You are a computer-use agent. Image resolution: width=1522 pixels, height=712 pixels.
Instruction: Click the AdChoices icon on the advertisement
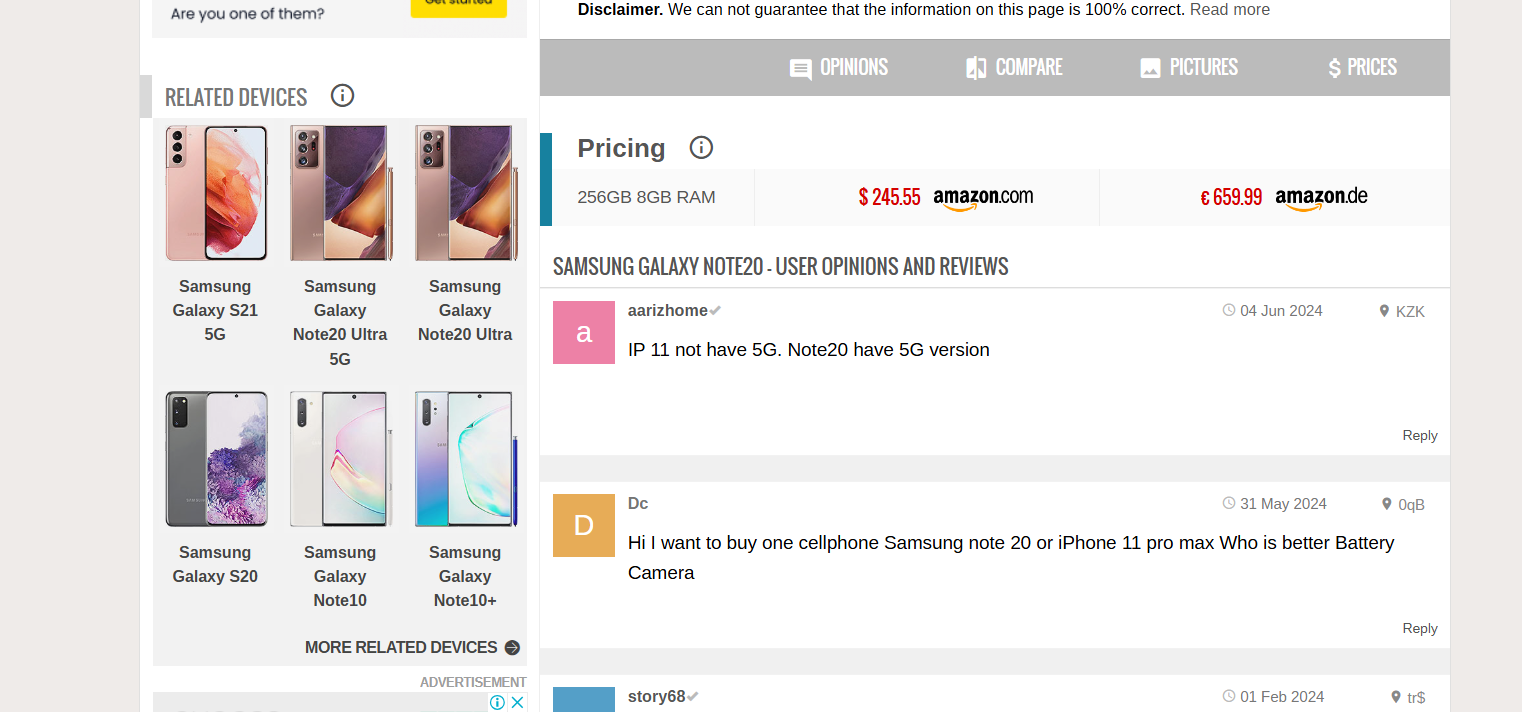point(498,702)
